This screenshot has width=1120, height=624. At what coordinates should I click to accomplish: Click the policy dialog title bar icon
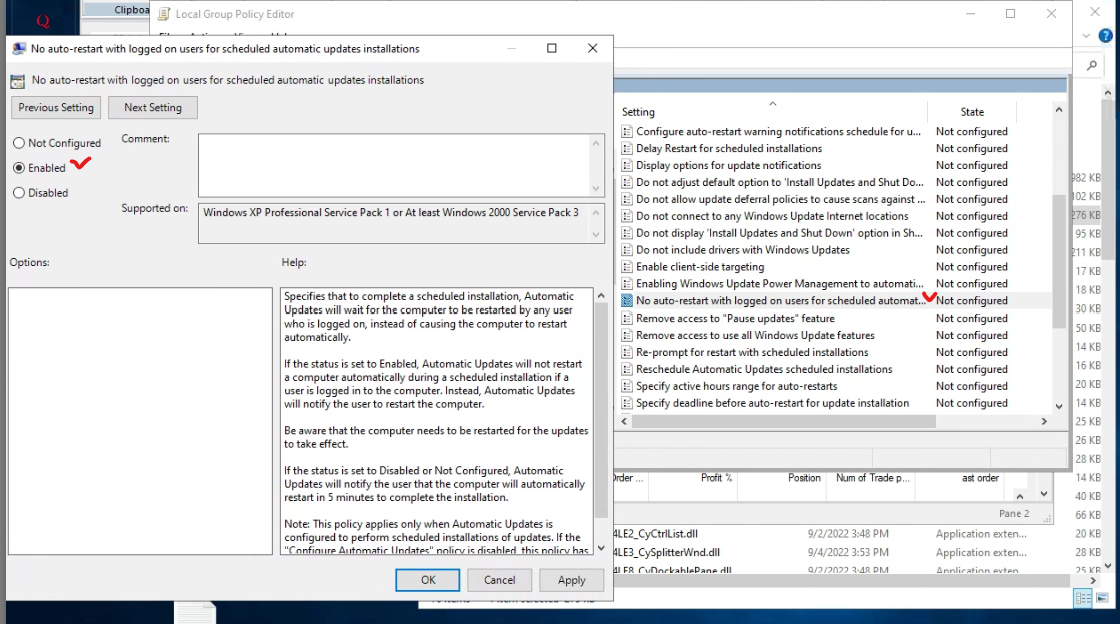(19, 49)
